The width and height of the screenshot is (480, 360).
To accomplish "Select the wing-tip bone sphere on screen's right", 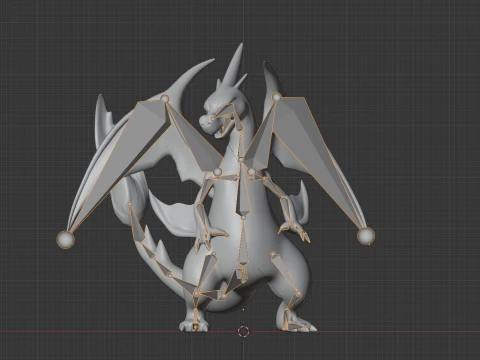I will (366, 236).
